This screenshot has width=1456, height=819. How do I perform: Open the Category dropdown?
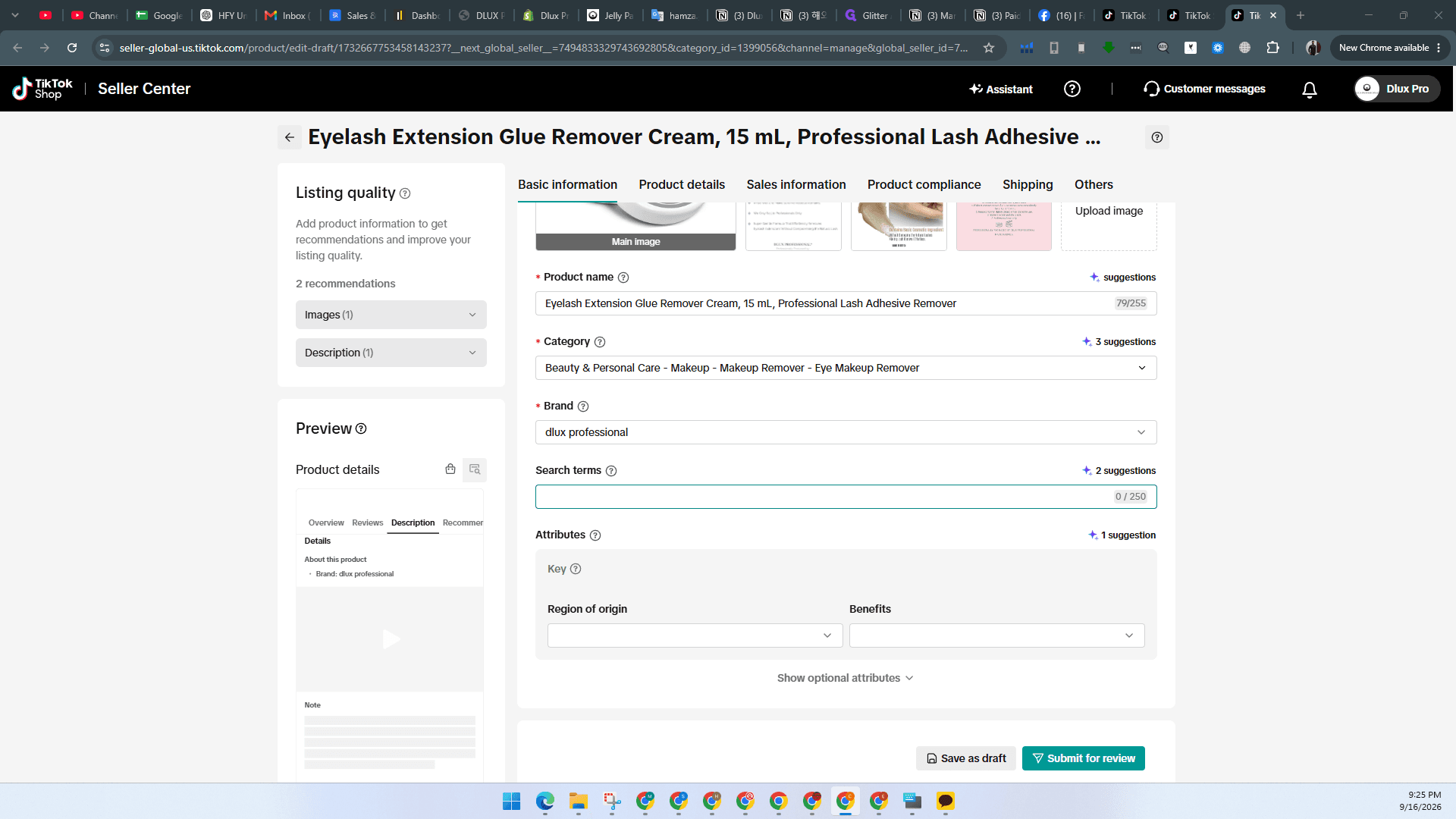point(846,368)
